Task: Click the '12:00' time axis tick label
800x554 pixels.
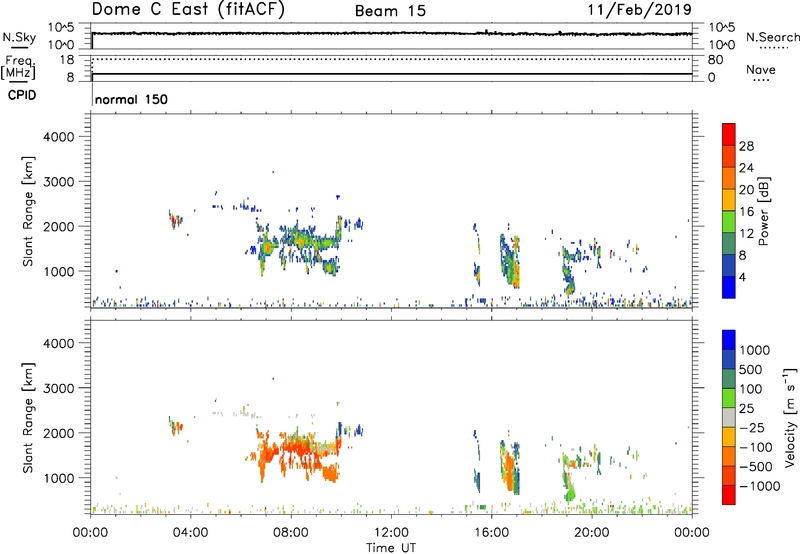Action: click(x=391, y=533)
